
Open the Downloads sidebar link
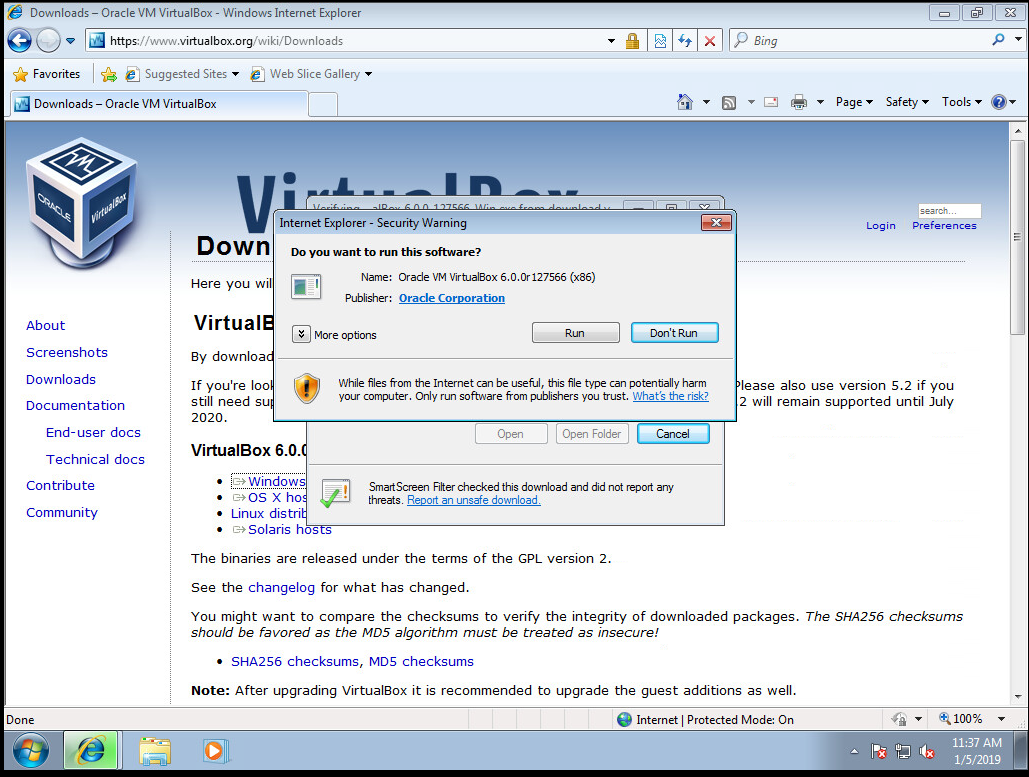(61, 379)
